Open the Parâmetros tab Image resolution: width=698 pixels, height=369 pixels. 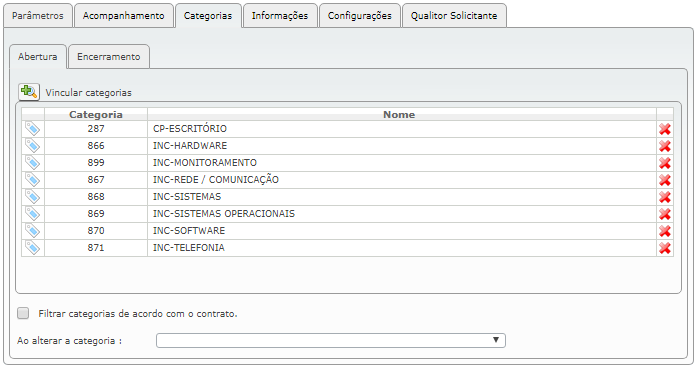coord(38,16)
